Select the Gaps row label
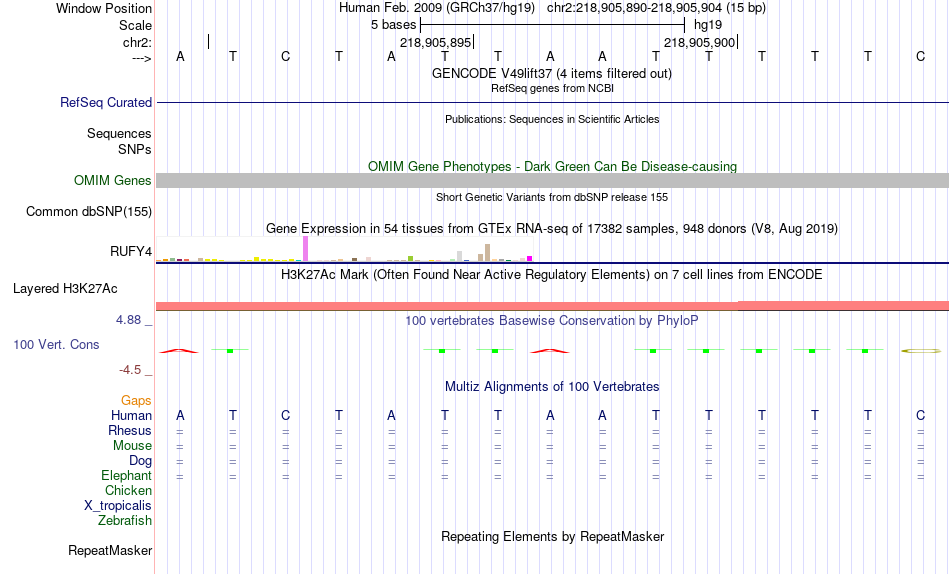Screen dimensions: 950x574 point(136,401)
